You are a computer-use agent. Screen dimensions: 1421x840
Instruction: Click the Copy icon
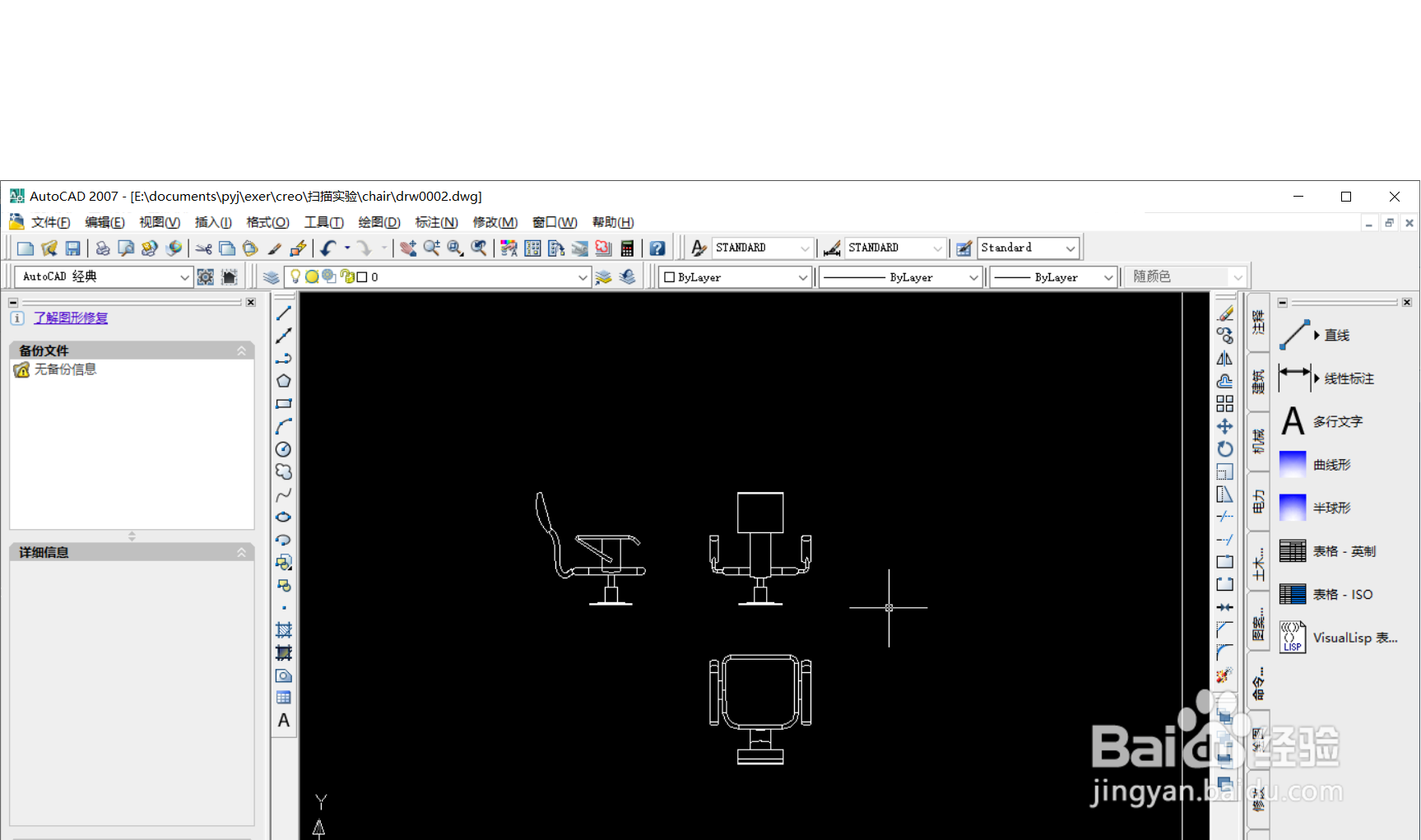(x=227, y=248)
